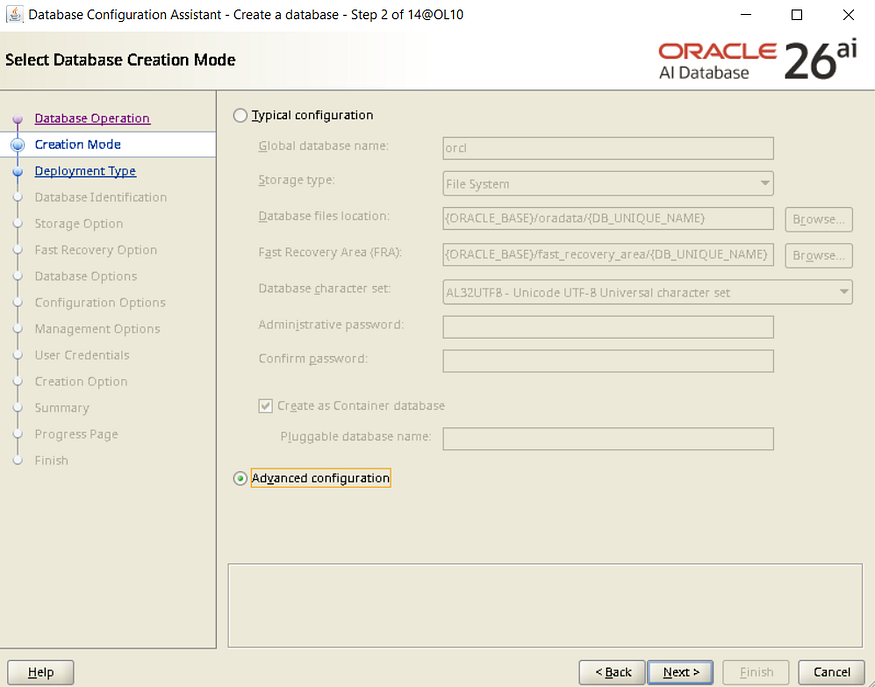The height and width of the screenshot is (687, 875).
Task: Browse for Database files location
Action: [819, 219]
